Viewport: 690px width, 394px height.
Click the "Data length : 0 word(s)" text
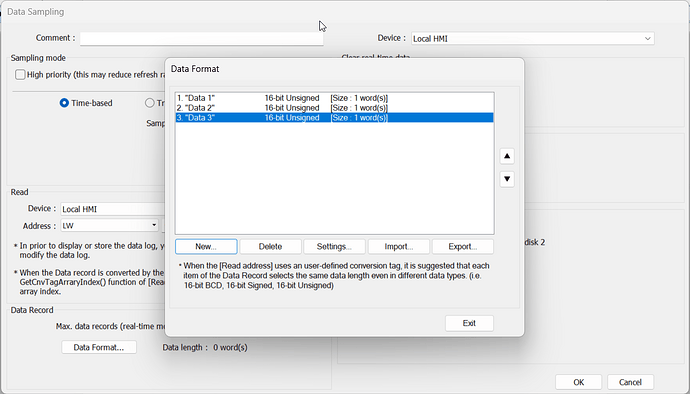click(x=205, y=347)
